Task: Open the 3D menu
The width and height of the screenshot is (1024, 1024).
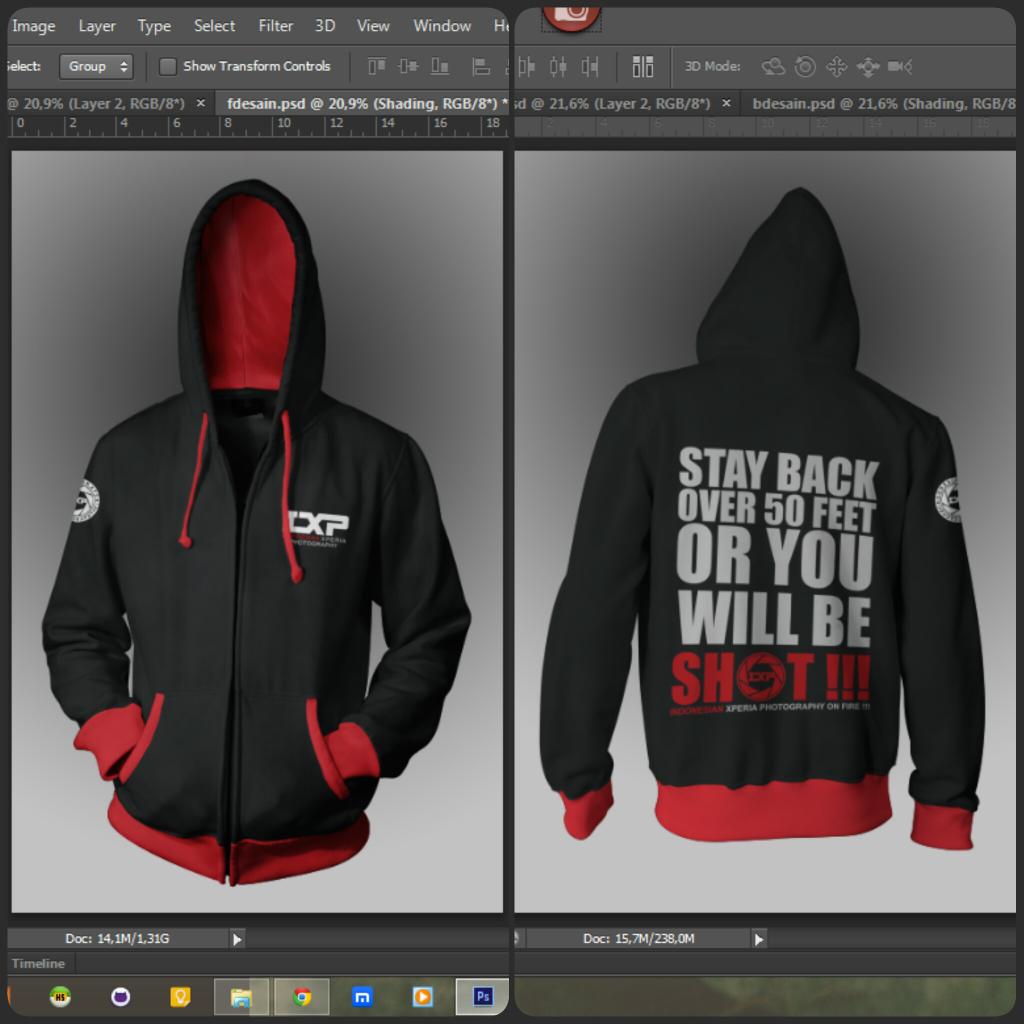Action: 325,26
